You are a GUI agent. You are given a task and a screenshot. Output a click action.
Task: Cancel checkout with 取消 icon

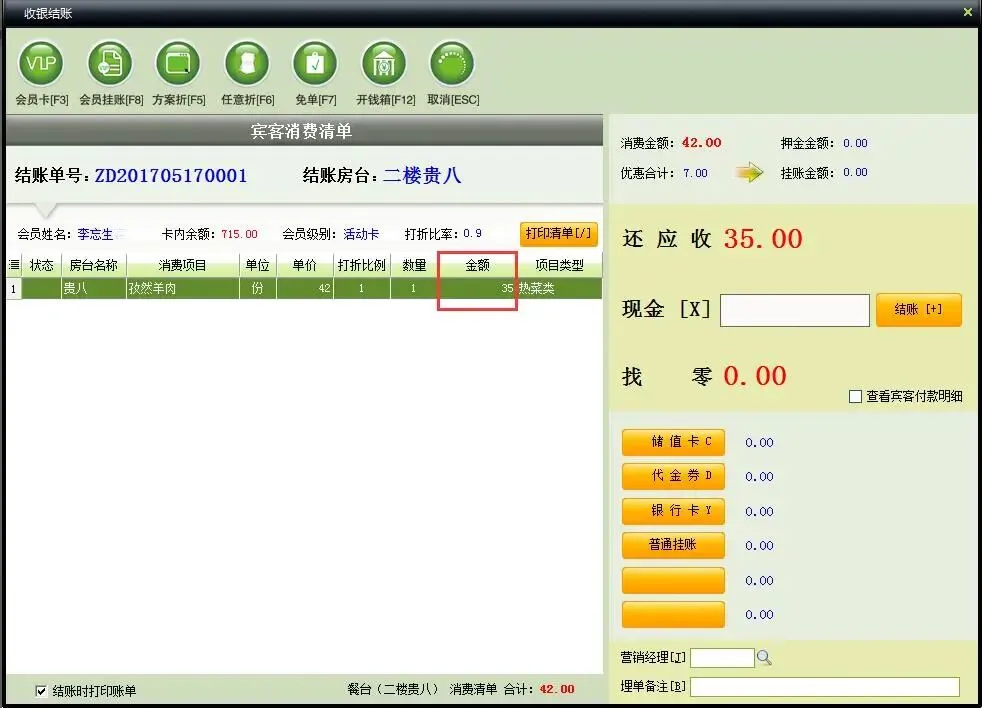pos(452,63)
